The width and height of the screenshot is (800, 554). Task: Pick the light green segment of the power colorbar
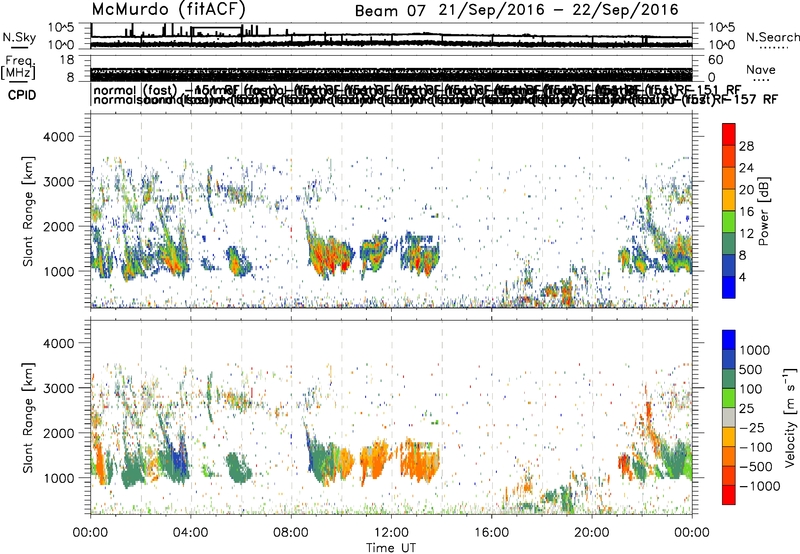[729, 222]
